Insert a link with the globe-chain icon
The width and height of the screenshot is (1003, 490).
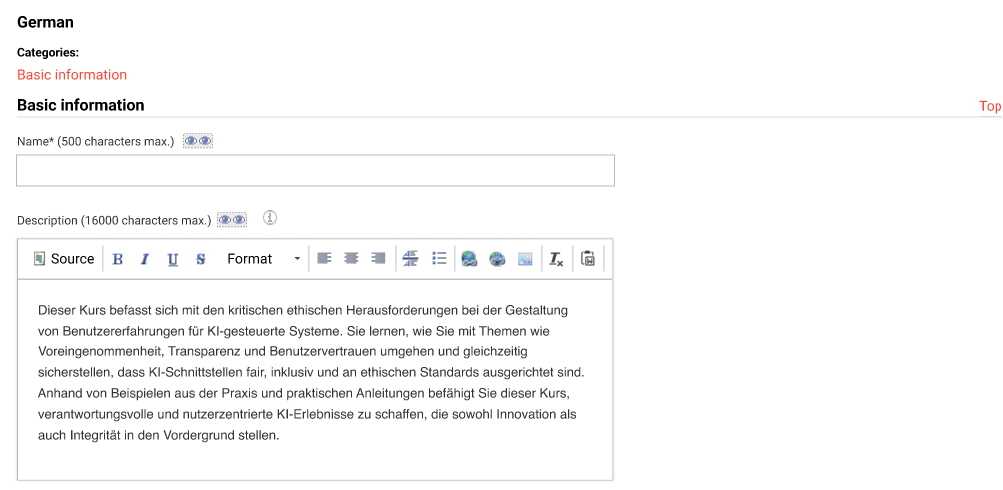[x=469, y=259]
